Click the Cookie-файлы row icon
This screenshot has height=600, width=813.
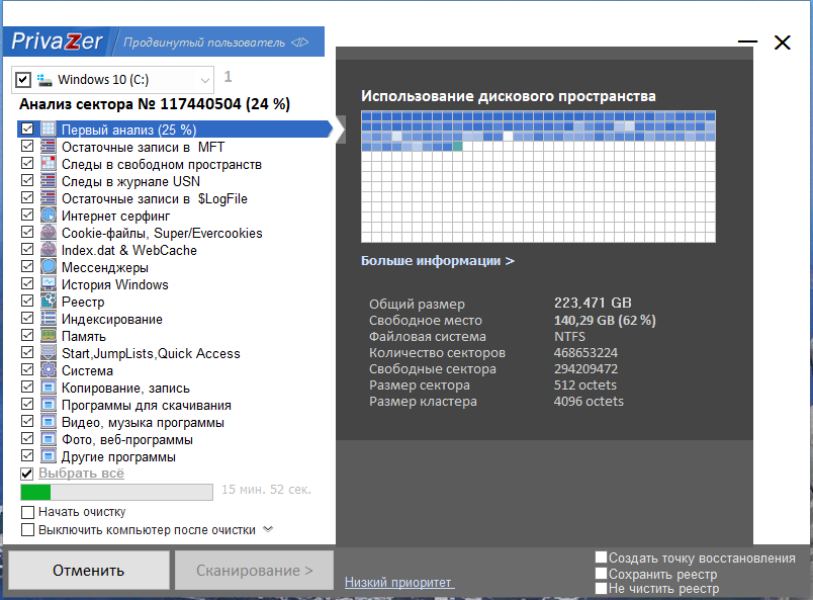click(48, 232)
